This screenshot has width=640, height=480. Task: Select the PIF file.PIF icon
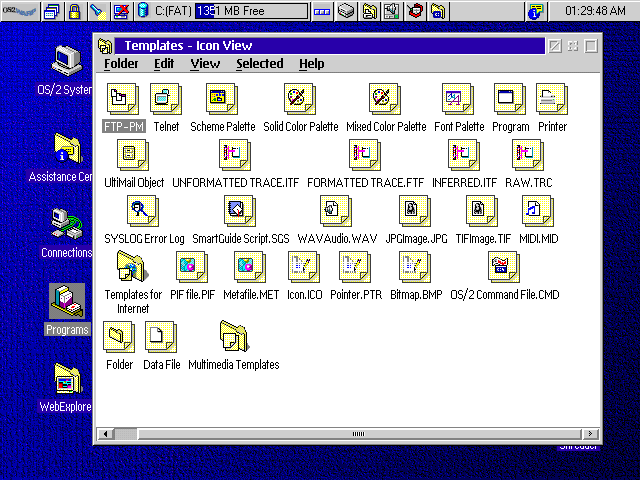192,267
